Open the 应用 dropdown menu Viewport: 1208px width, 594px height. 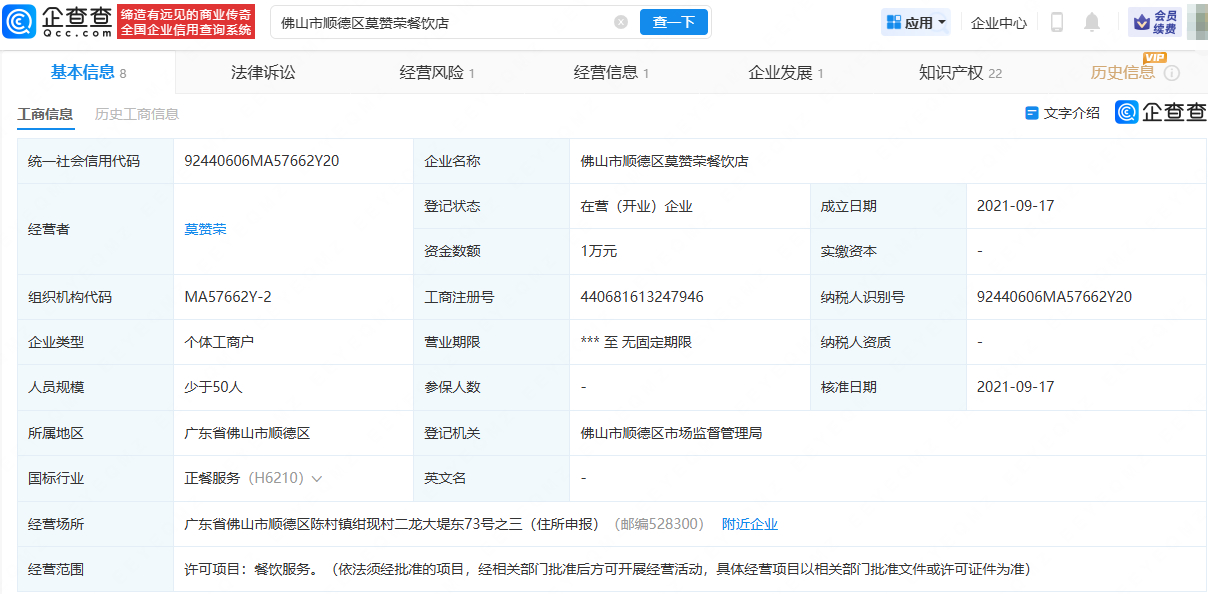pyautogui.click(x=916, y=22)
